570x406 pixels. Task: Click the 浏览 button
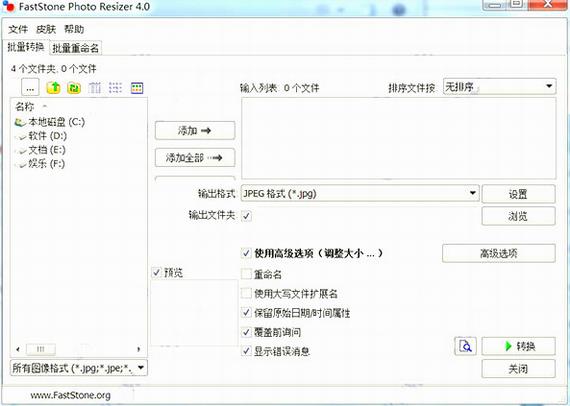[518, 216]
